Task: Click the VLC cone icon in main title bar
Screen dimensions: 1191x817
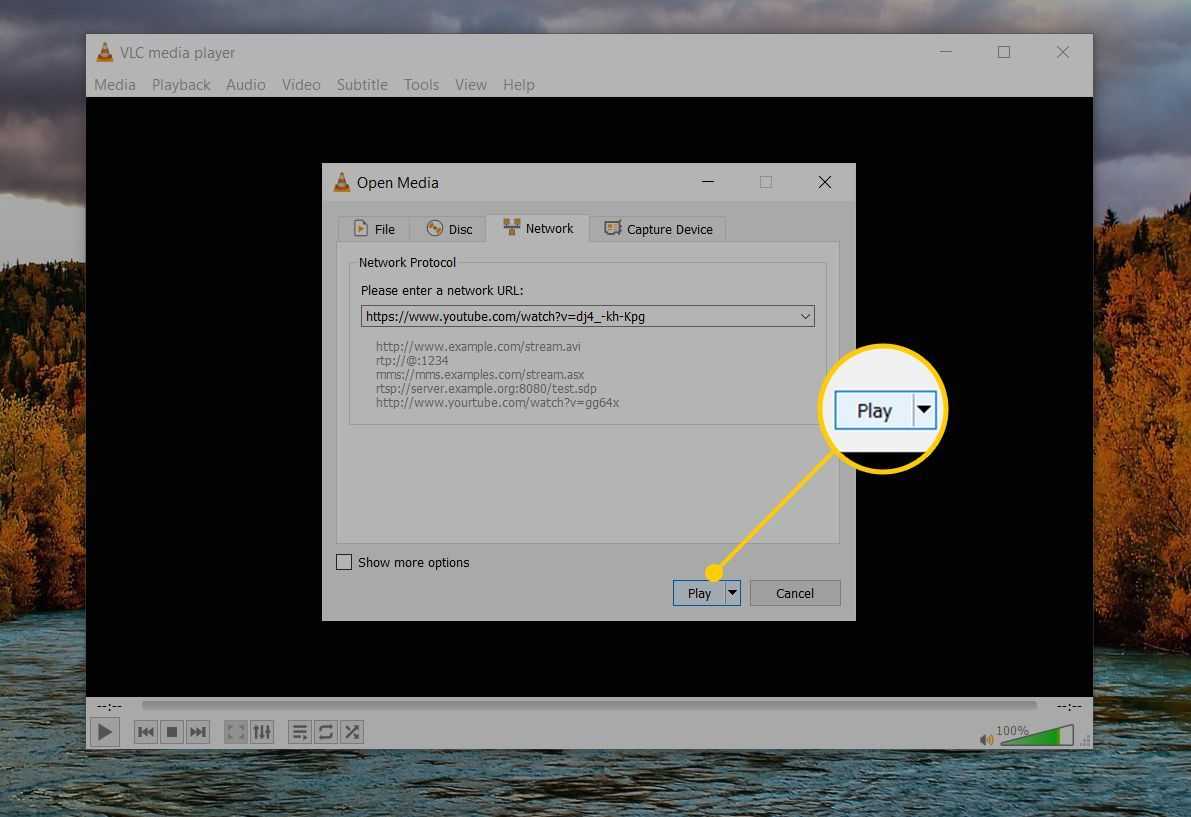Action: pyautogui.click(x=105, y=52)
